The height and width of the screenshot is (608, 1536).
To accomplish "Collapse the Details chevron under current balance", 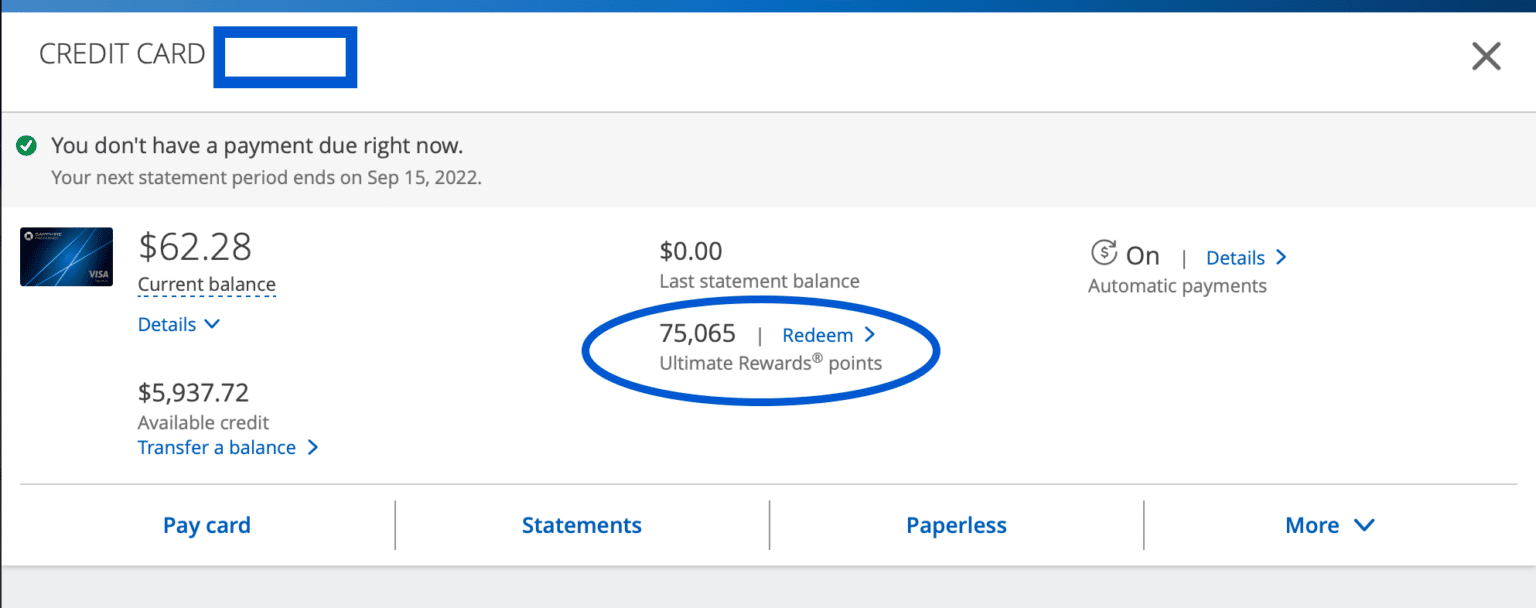I will point(211,324).
